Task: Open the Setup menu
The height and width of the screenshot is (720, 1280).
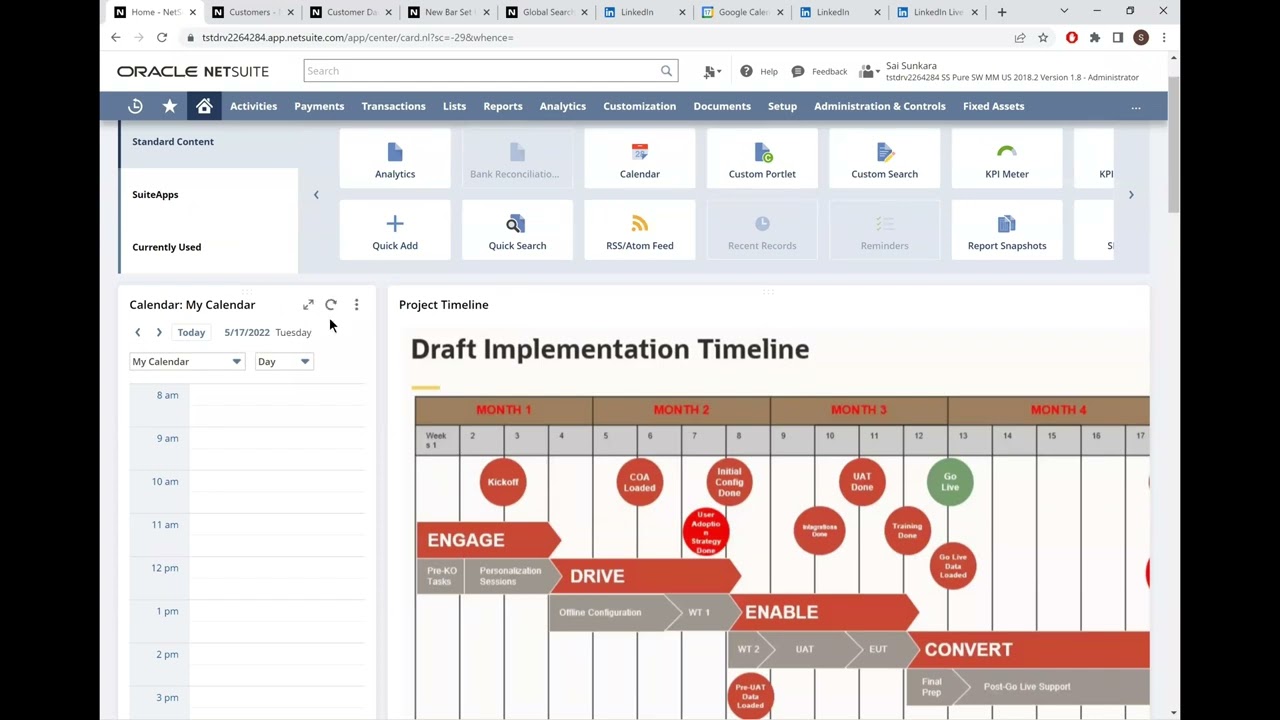Action: coord(782,106)
